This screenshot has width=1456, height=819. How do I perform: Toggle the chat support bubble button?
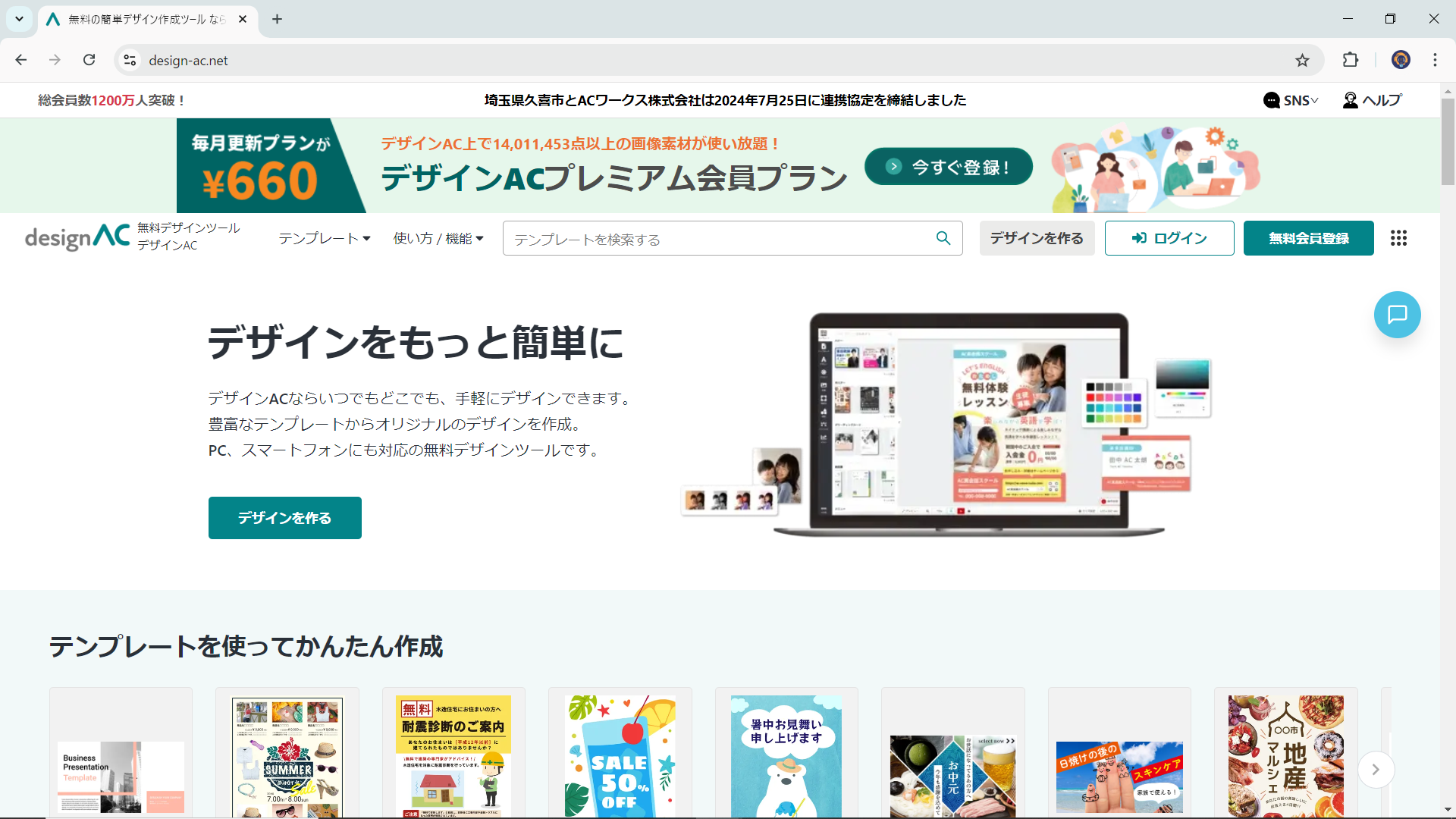(1398, 315)
